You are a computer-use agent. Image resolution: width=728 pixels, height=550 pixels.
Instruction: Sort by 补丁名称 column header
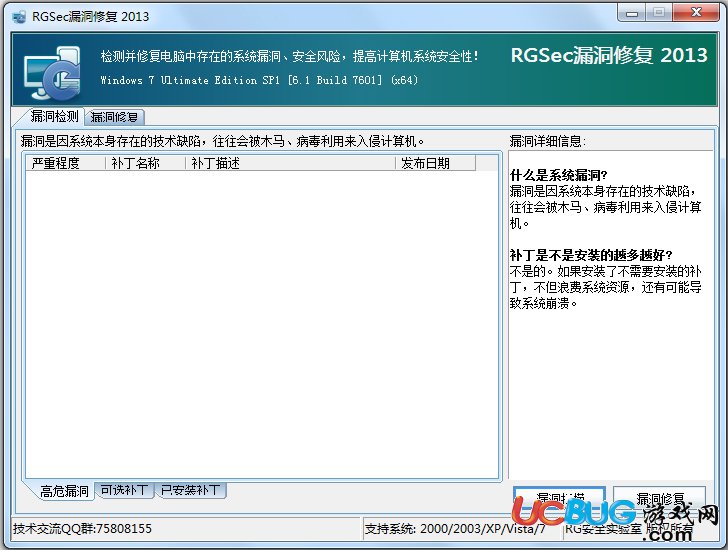[x=145, y=163]
